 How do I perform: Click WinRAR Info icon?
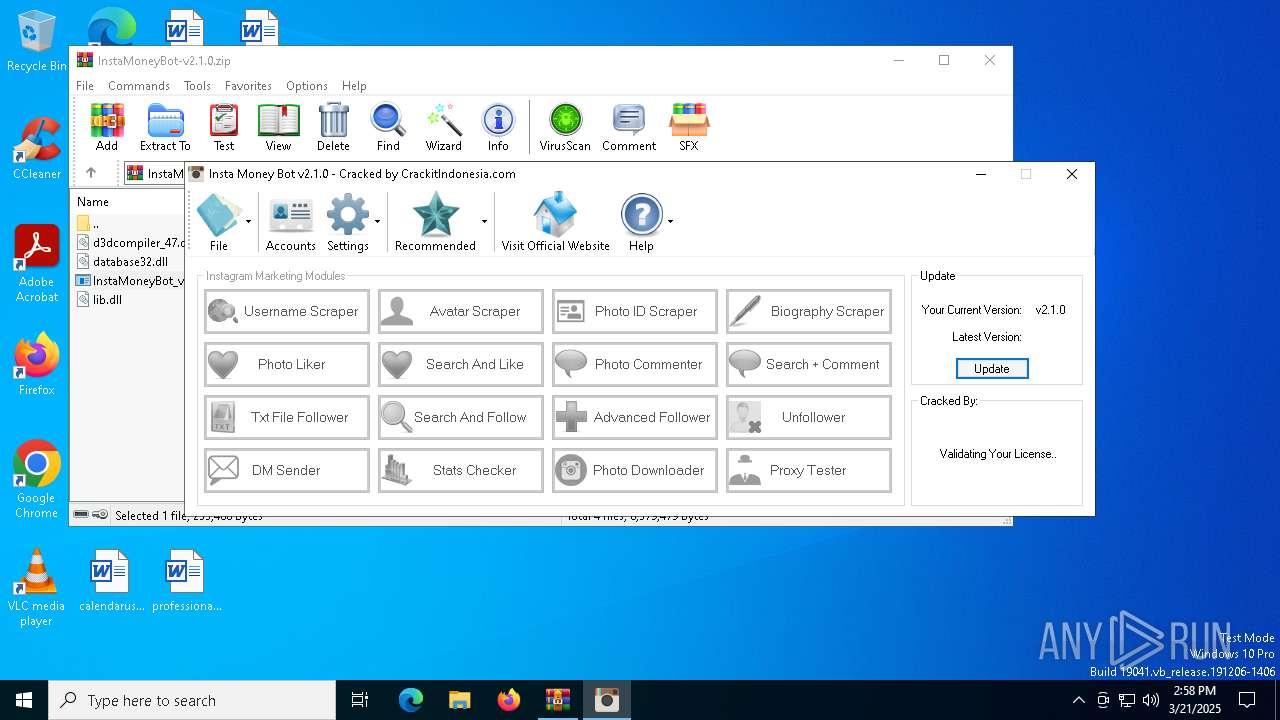pyautogui.click(x=498, y=127)
